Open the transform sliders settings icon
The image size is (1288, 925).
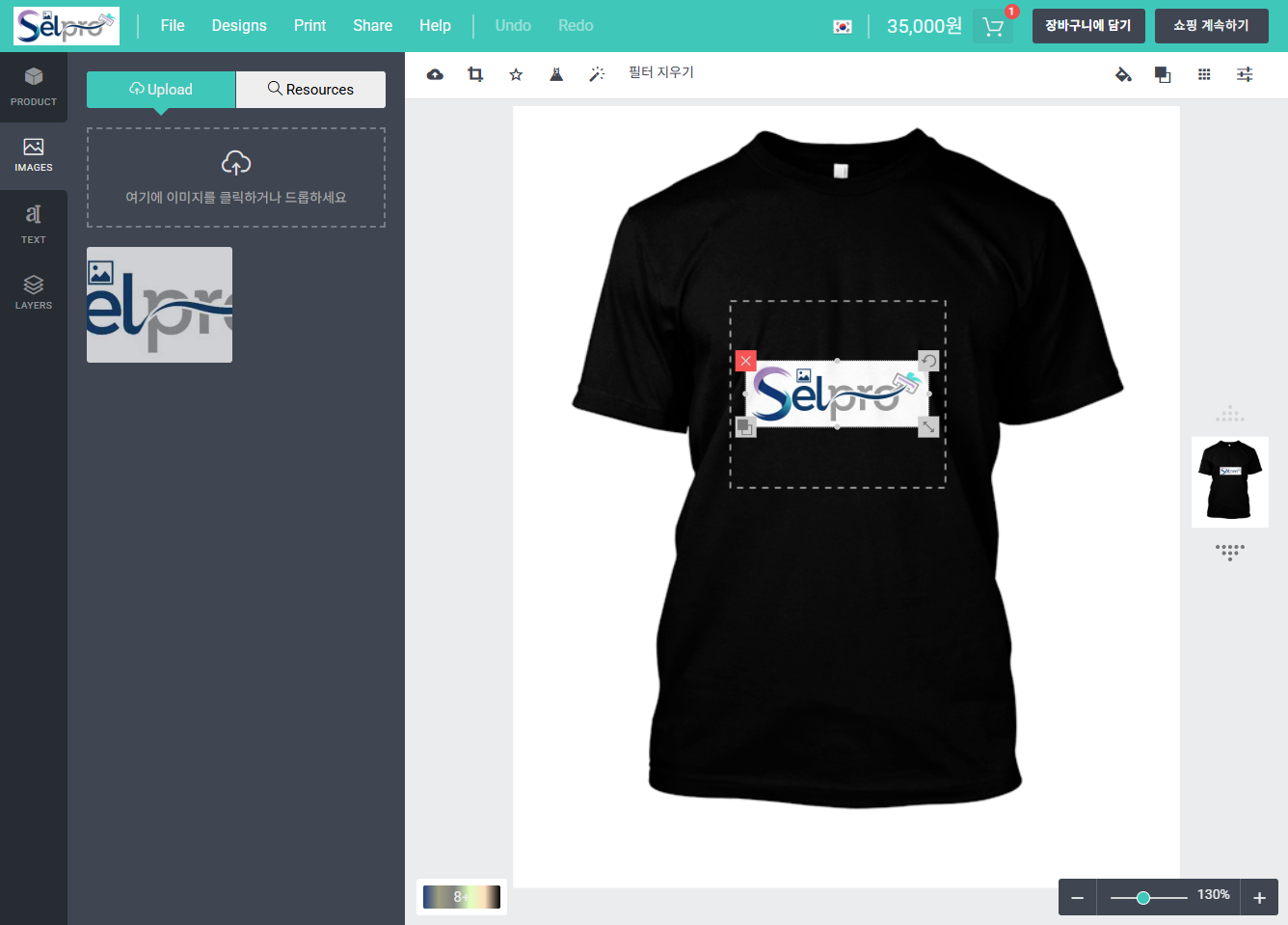pyautogui.click(x=1245, y=74)
